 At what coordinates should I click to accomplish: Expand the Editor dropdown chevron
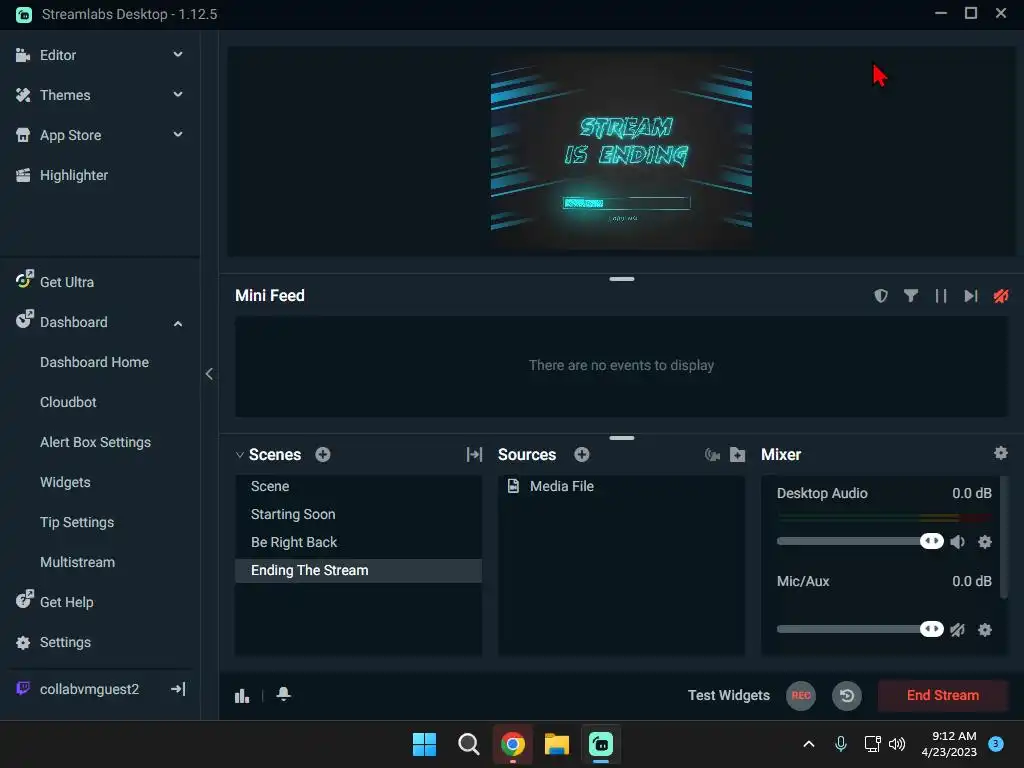click(x=178, y=55)
